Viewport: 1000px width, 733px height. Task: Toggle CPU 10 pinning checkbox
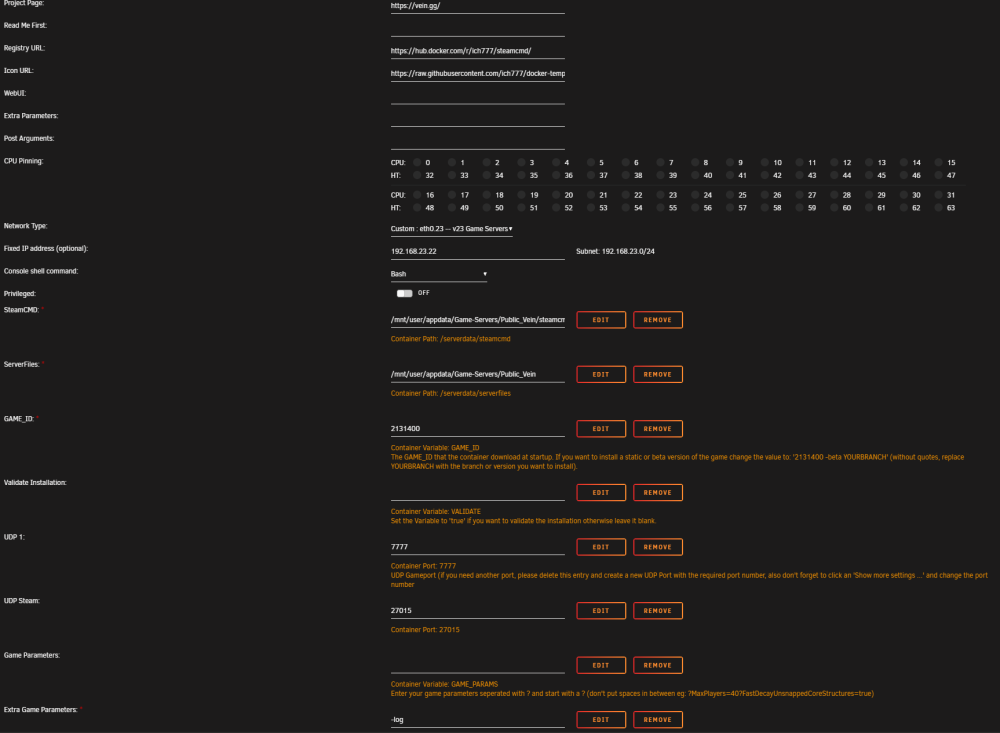765,163
